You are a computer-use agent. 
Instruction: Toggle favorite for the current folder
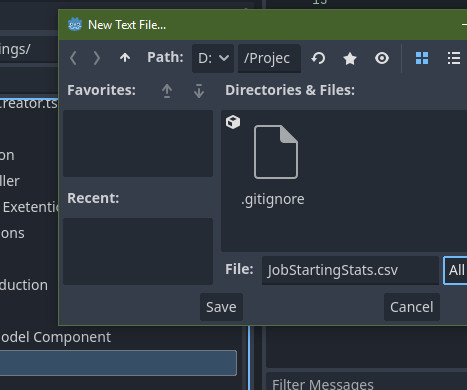click(350, 59)
